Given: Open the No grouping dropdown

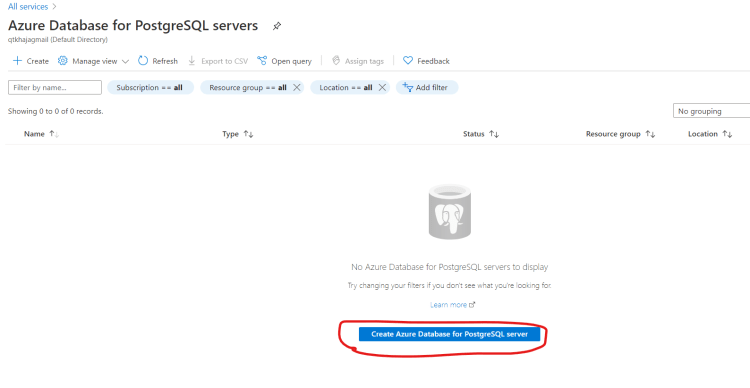Looking at the screenshot, I should [x=711, y=111].
